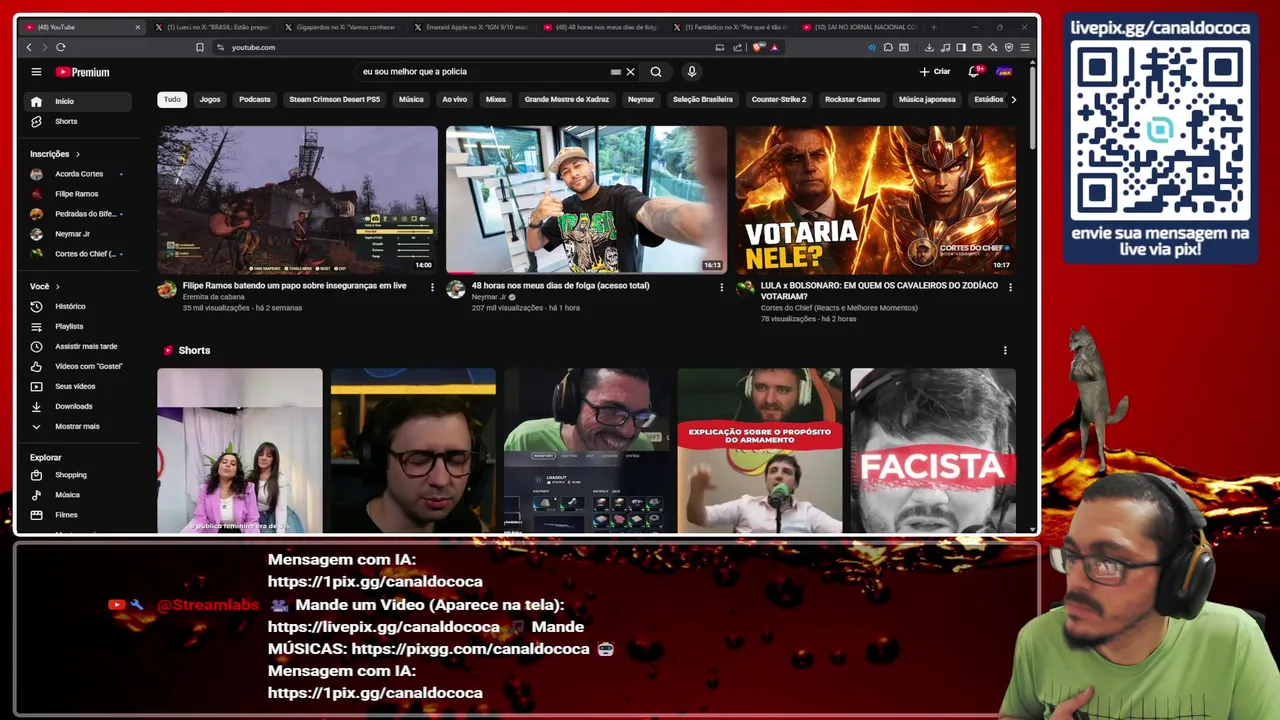Select the Counter-Strike 2 filter chip
The height and width of the screenshot is (720, 1280).
779,99
